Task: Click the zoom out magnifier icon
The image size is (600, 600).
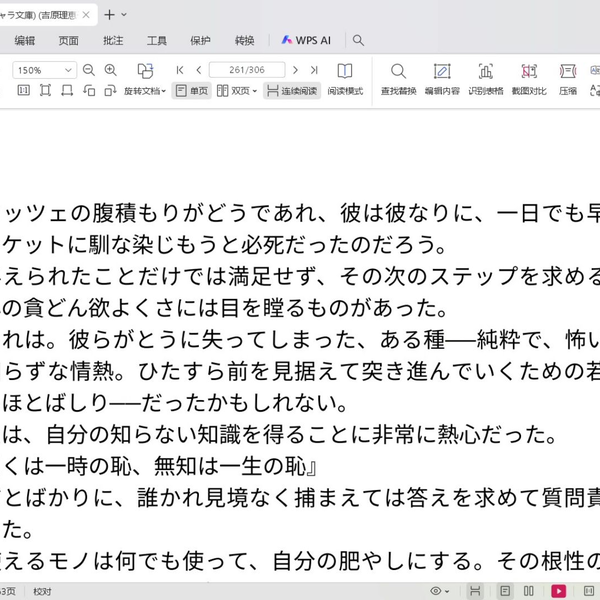Action: tap(89, 70)
